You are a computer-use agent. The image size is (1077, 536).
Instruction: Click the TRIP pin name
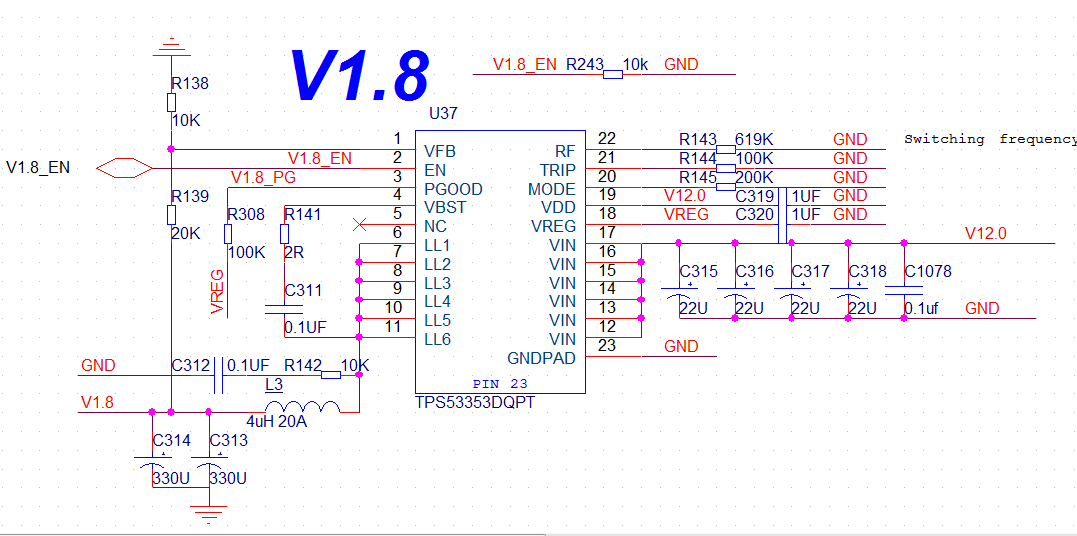558,169
